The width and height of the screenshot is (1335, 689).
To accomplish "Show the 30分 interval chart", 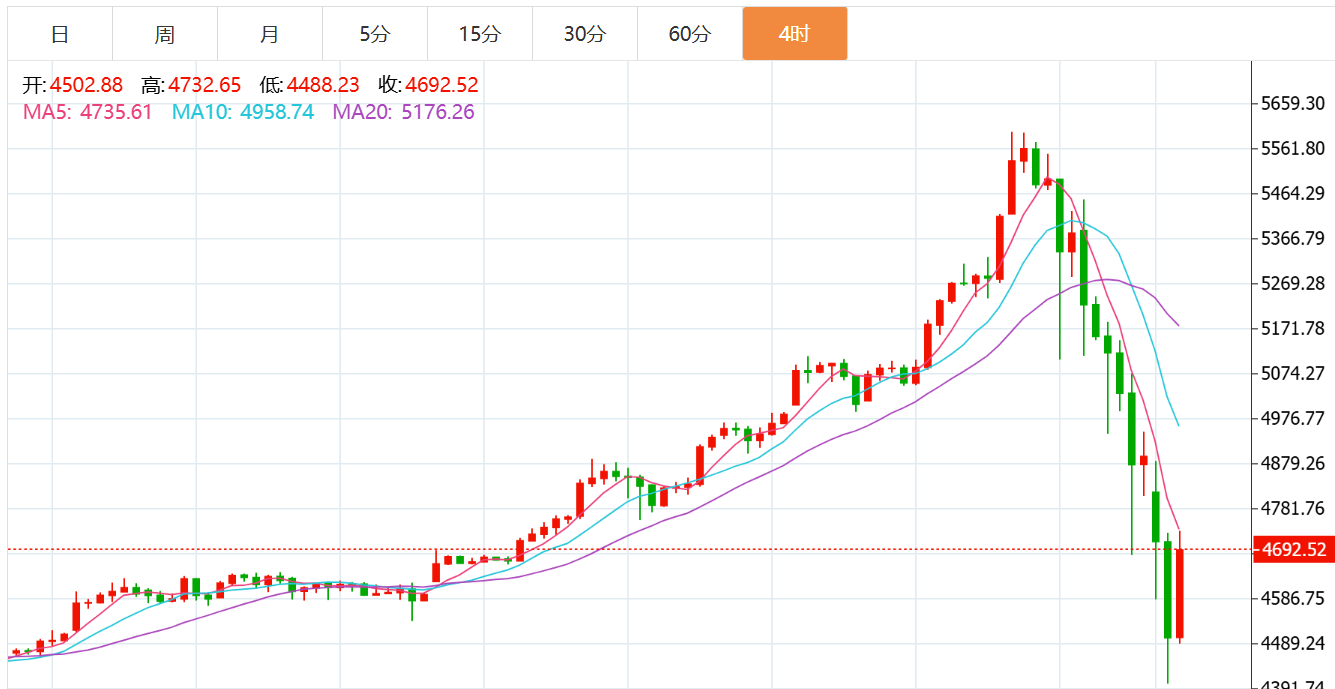I will tap(585, 34).
